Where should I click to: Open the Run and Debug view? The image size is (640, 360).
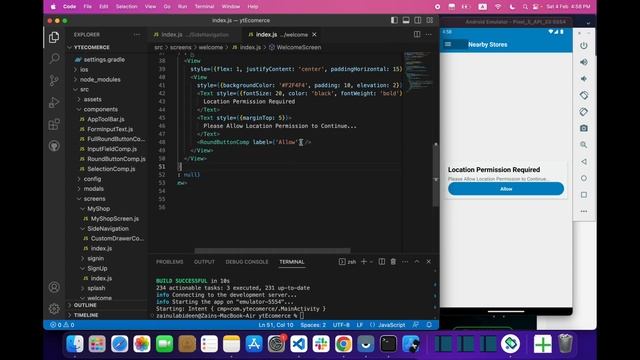tap(54, 102)
